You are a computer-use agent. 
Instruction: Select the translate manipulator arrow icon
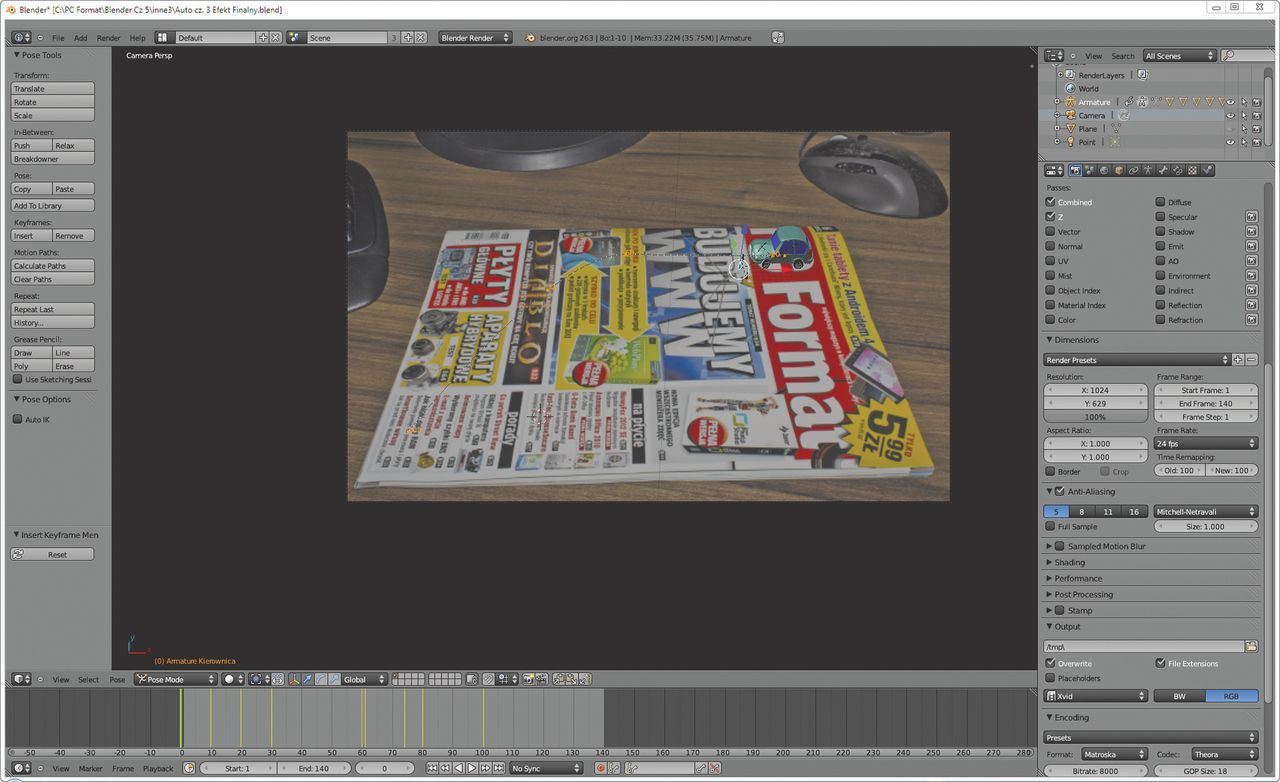pos(309,679)
